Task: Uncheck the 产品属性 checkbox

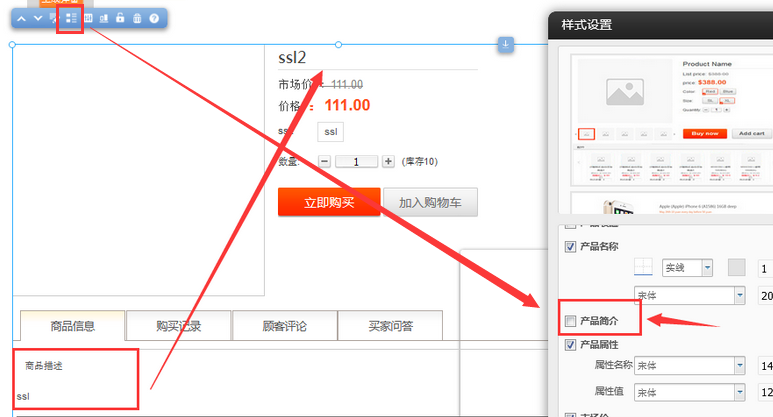Action: pyautogui.click(x=570, y=345)
